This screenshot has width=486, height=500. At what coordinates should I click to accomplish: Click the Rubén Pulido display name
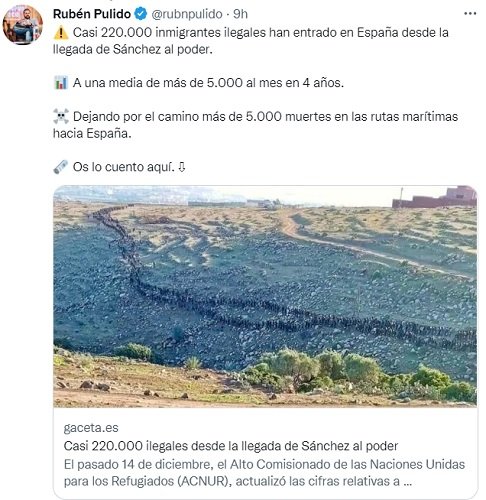92,14
